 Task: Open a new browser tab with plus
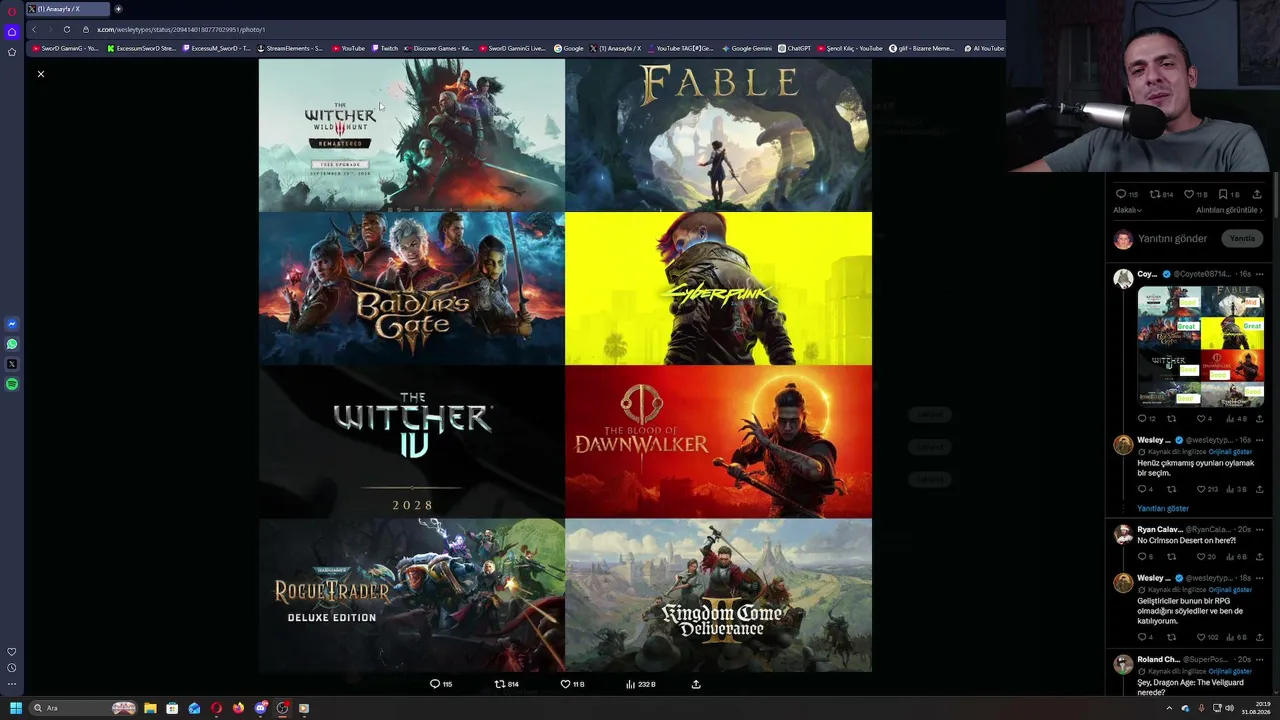(x=118, y=9)
